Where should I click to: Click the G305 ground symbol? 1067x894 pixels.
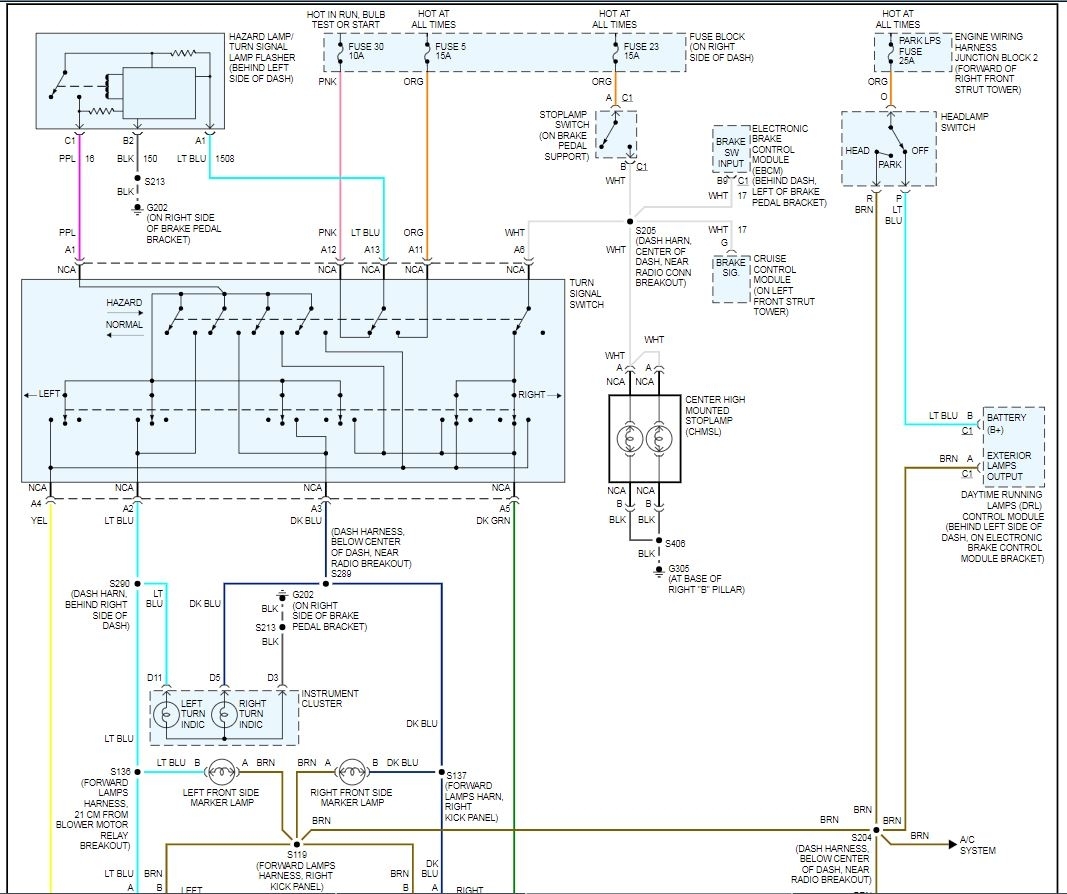click(659, 572)
